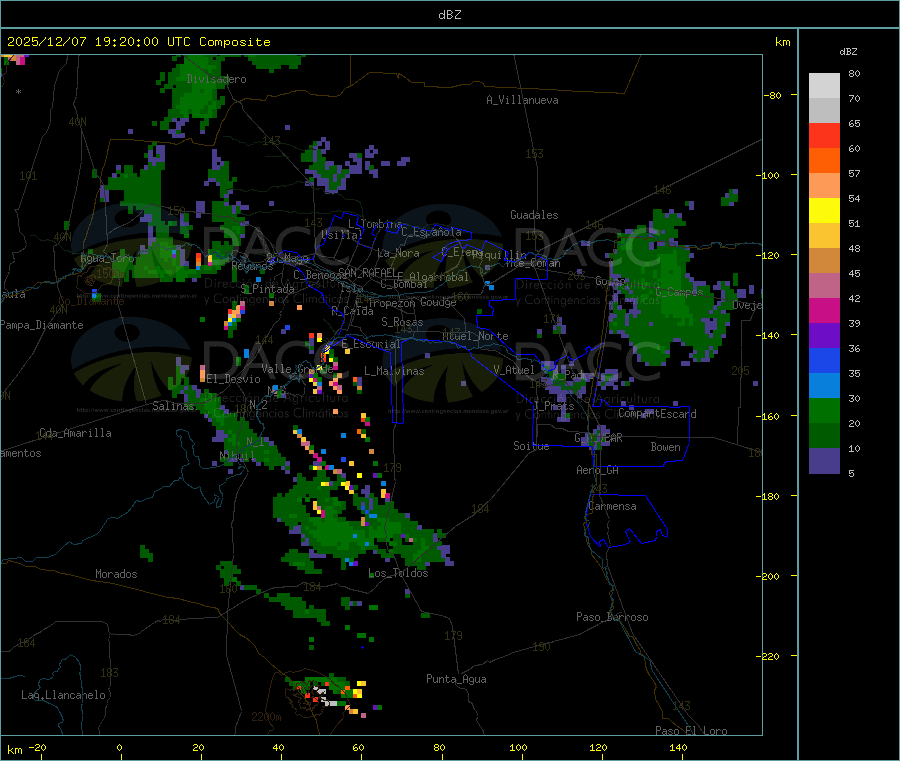Select the magenta 39-42 dBZ legend band
Image resolution: width=900 pixels, height=761 pixels.
click(x=824, y=310)
